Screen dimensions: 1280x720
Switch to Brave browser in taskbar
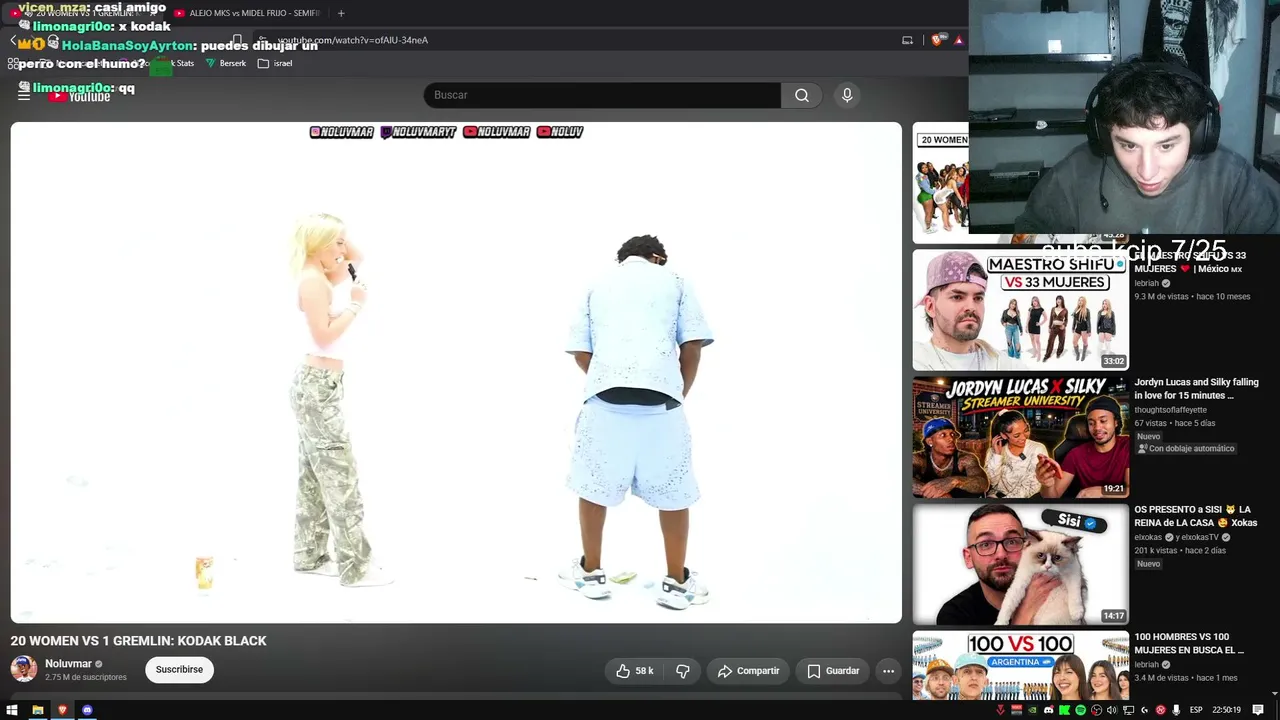(x=62, y=710)
